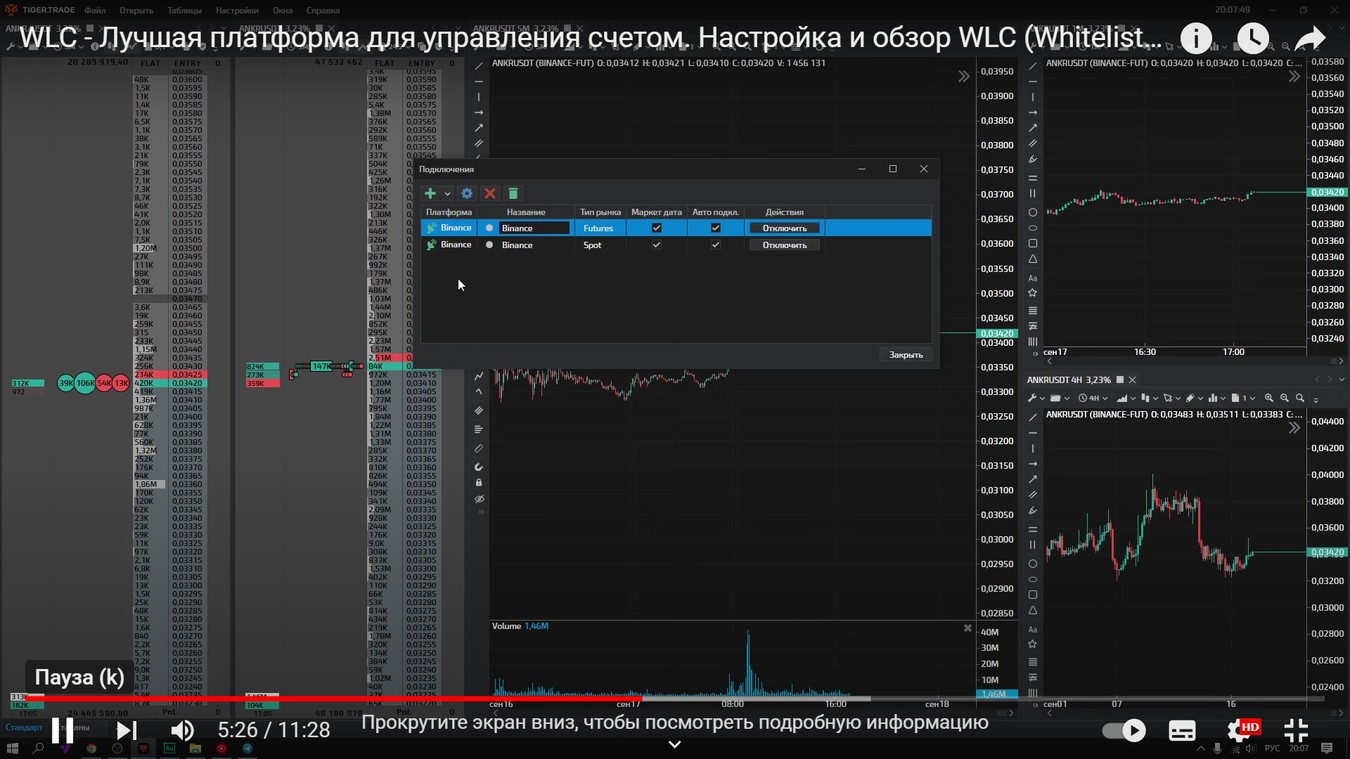Toggle the lock drawings icon in the center chart

pyautogui.click(x=478, y=483)
